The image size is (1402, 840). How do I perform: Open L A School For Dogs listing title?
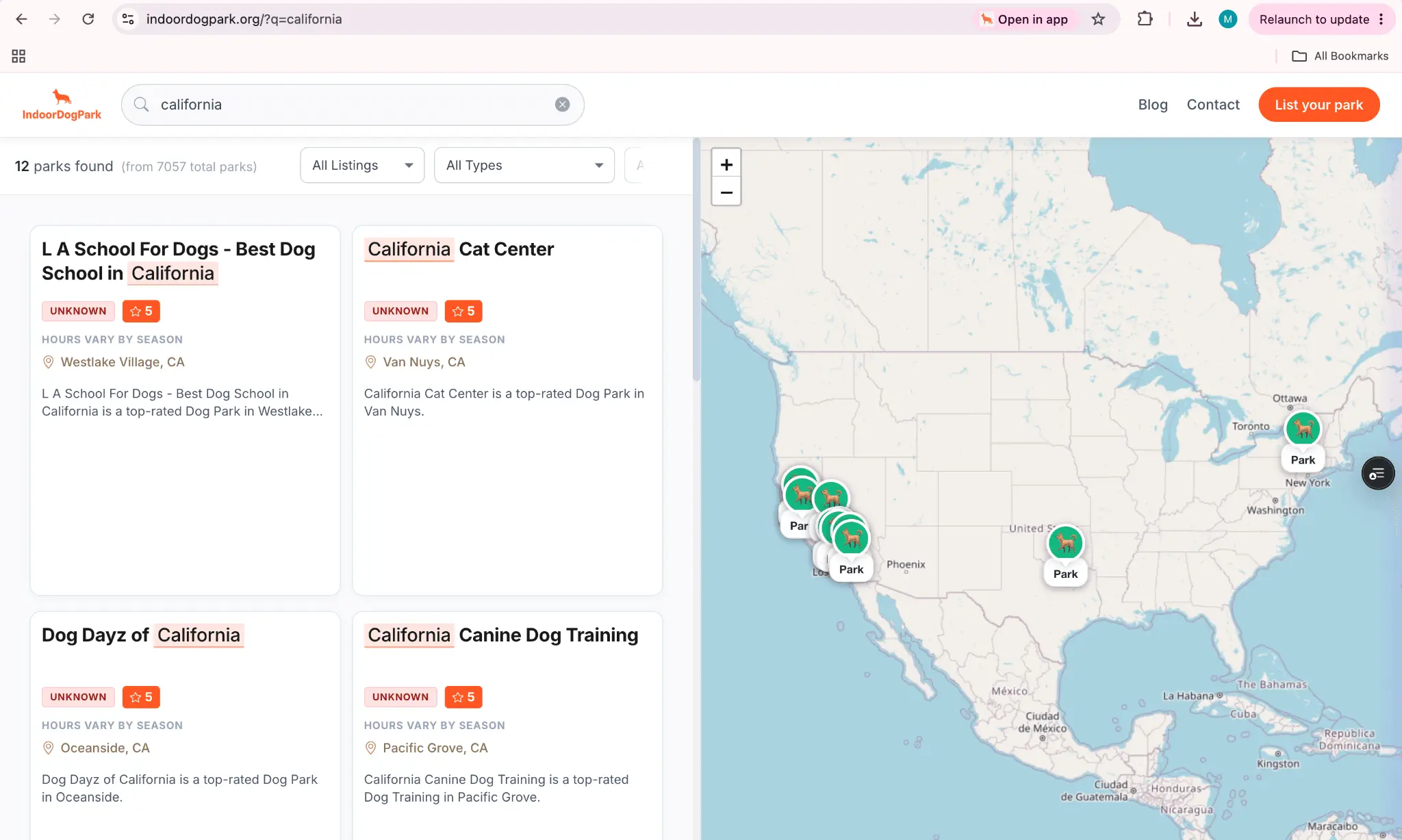(x=179, y=261)
